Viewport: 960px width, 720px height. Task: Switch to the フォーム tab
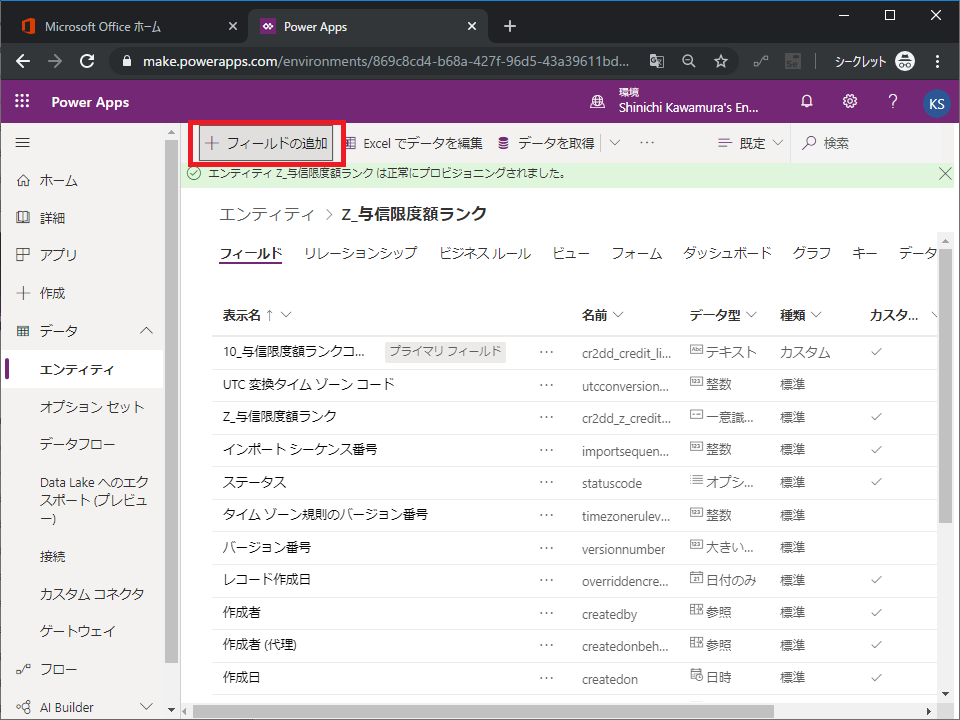coord(637,253)
